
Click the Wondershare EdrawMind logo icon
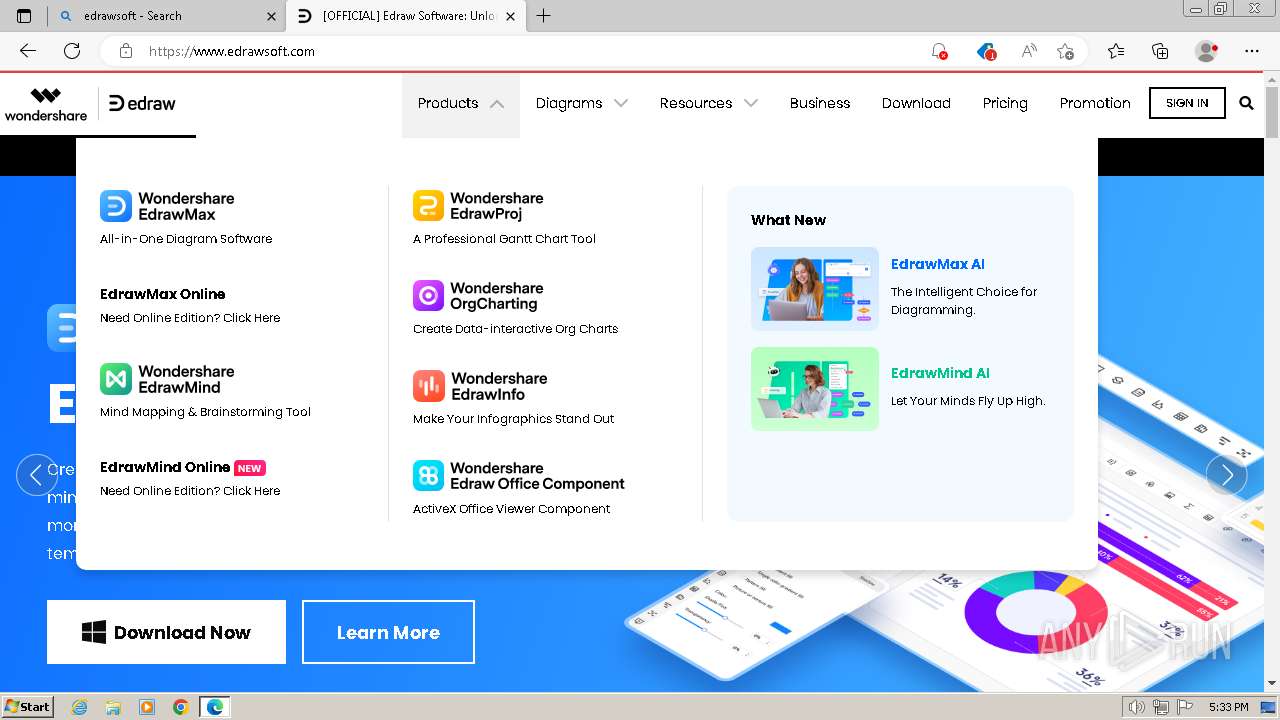pyautogui.click(x=116, y=379)
